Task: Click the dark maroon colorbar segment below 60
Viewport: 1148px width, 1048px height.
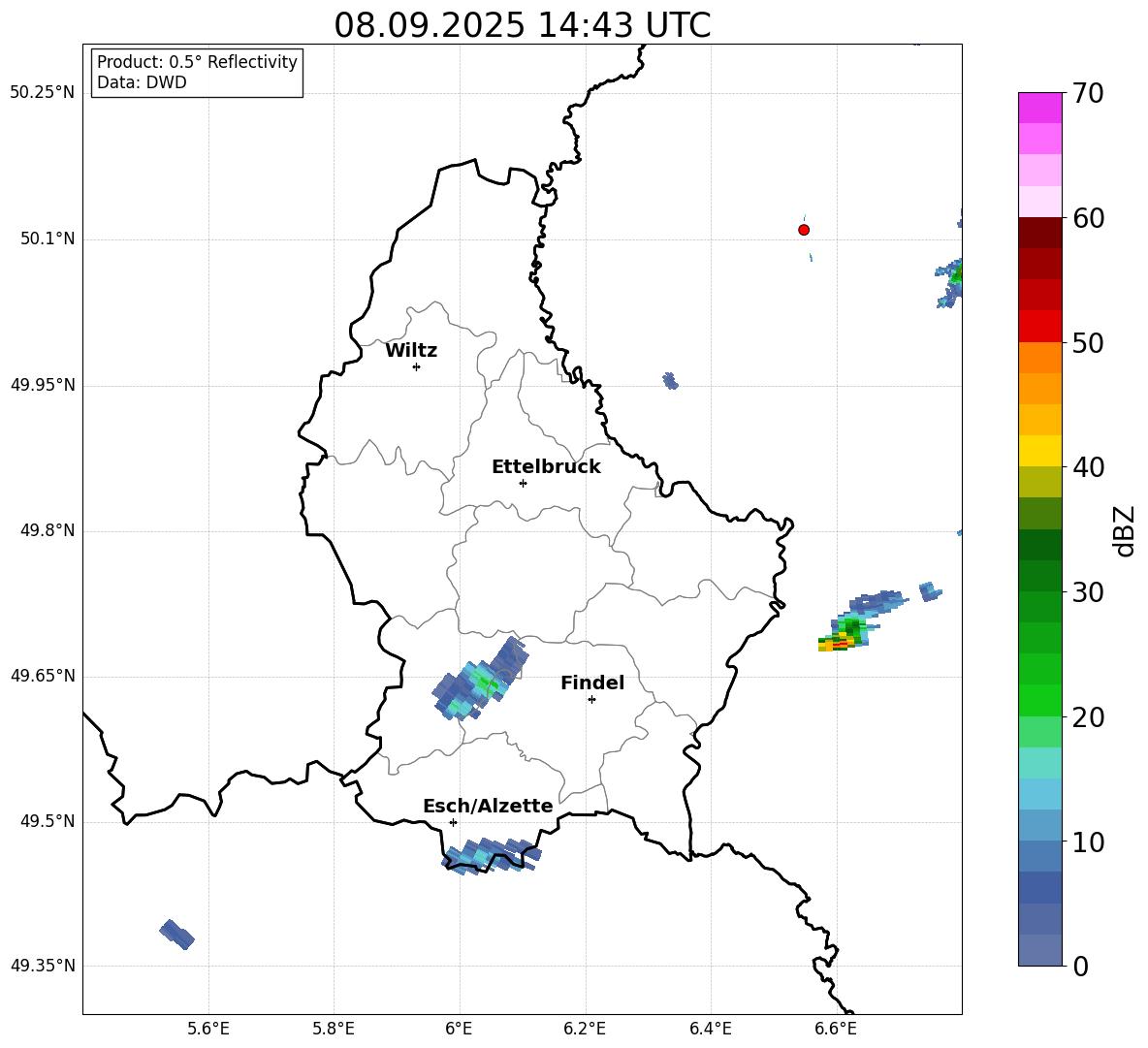Action: pyautogui.click(x=1040, y=233)
